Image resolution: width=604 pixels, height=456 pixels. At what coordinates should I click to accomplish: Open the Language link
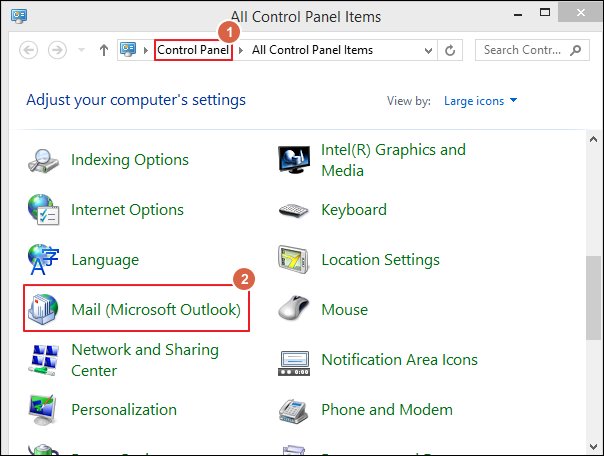point(105,260)
